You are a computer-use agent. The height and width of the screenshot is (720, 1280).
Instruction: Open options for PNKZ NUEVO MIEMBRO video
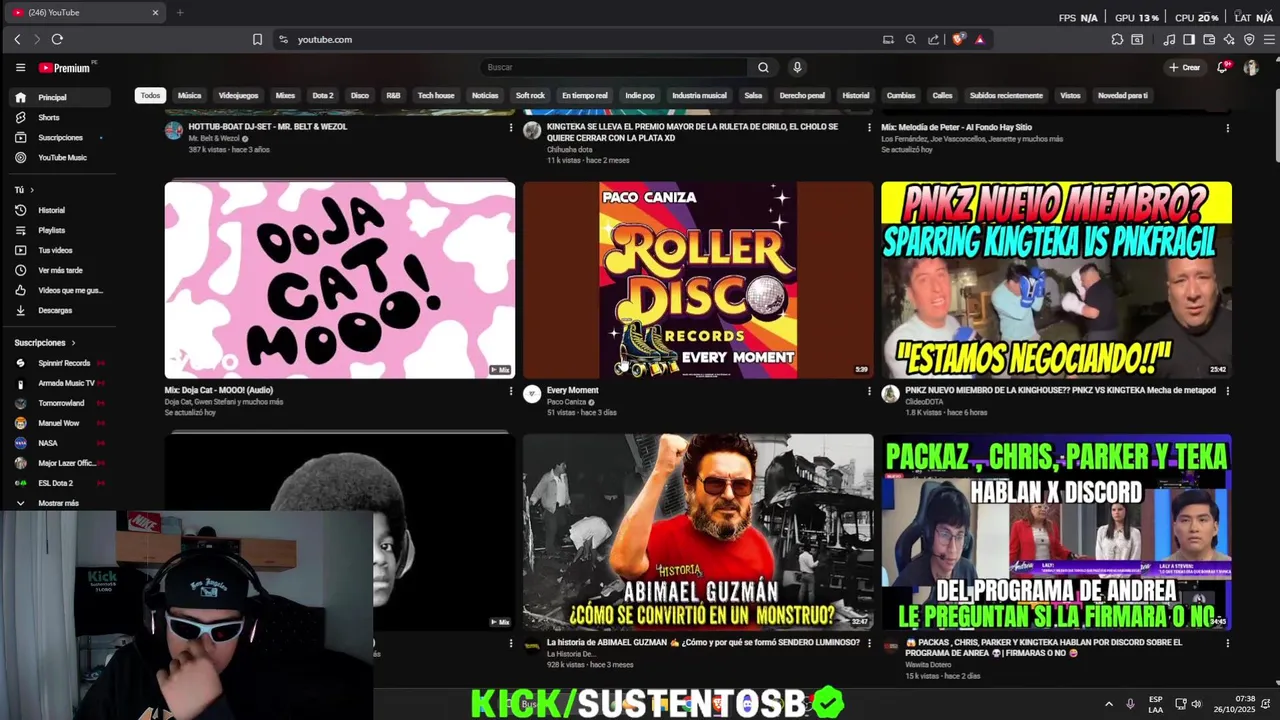[1227, 391]
